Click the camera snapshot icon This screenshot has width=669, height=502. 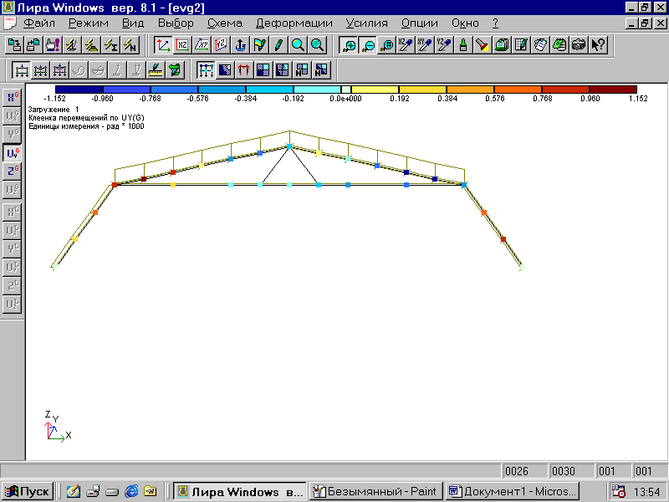(579, 45)
